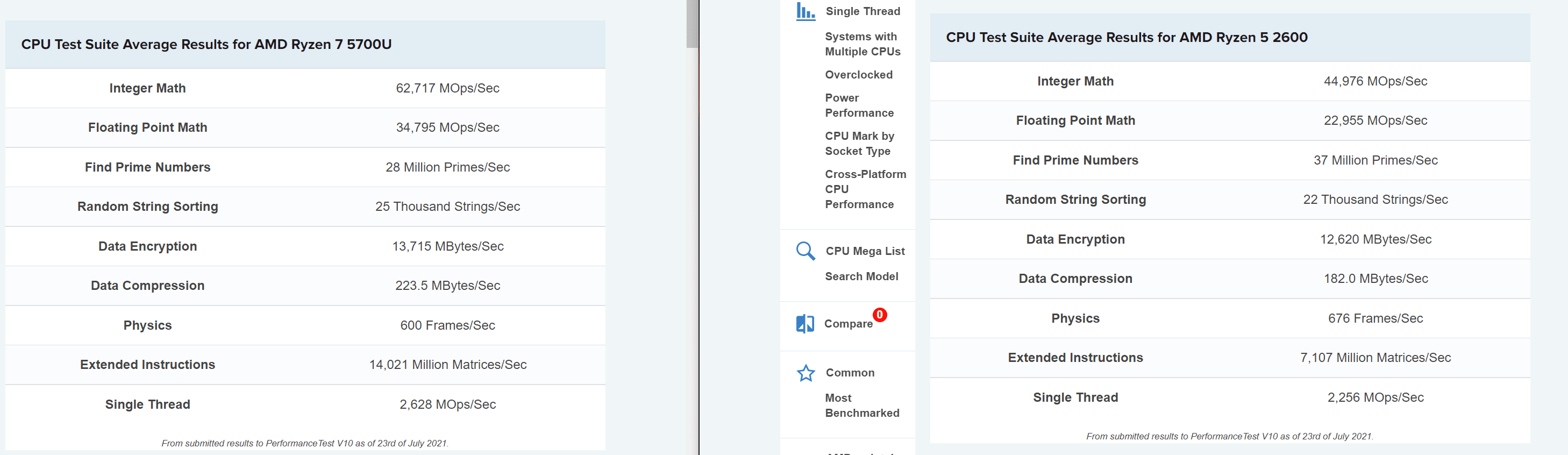This screenshot has width=1568, height=455.
Task: Click the 7,107 Million Matrices/Sec value
Action: tap(1375, 358)
